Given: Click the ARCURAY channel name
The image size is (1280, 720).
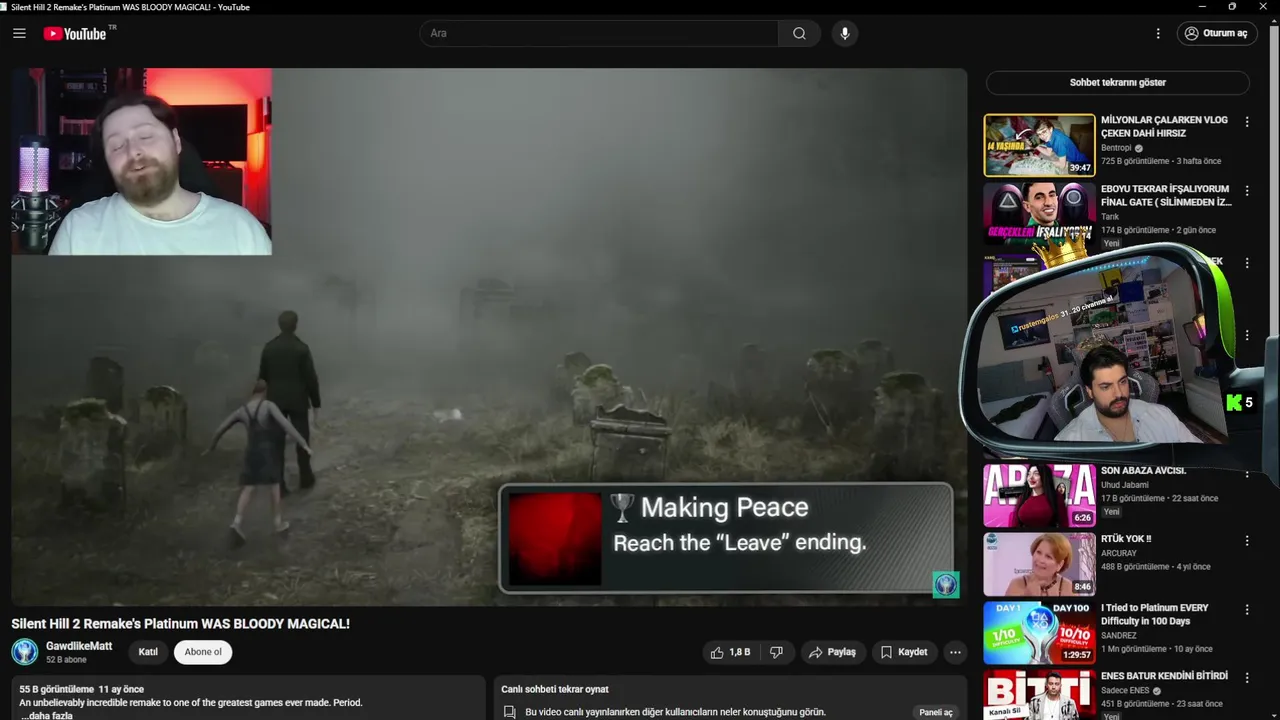Looking at the screenshot, I should [x=1119, y=553].
